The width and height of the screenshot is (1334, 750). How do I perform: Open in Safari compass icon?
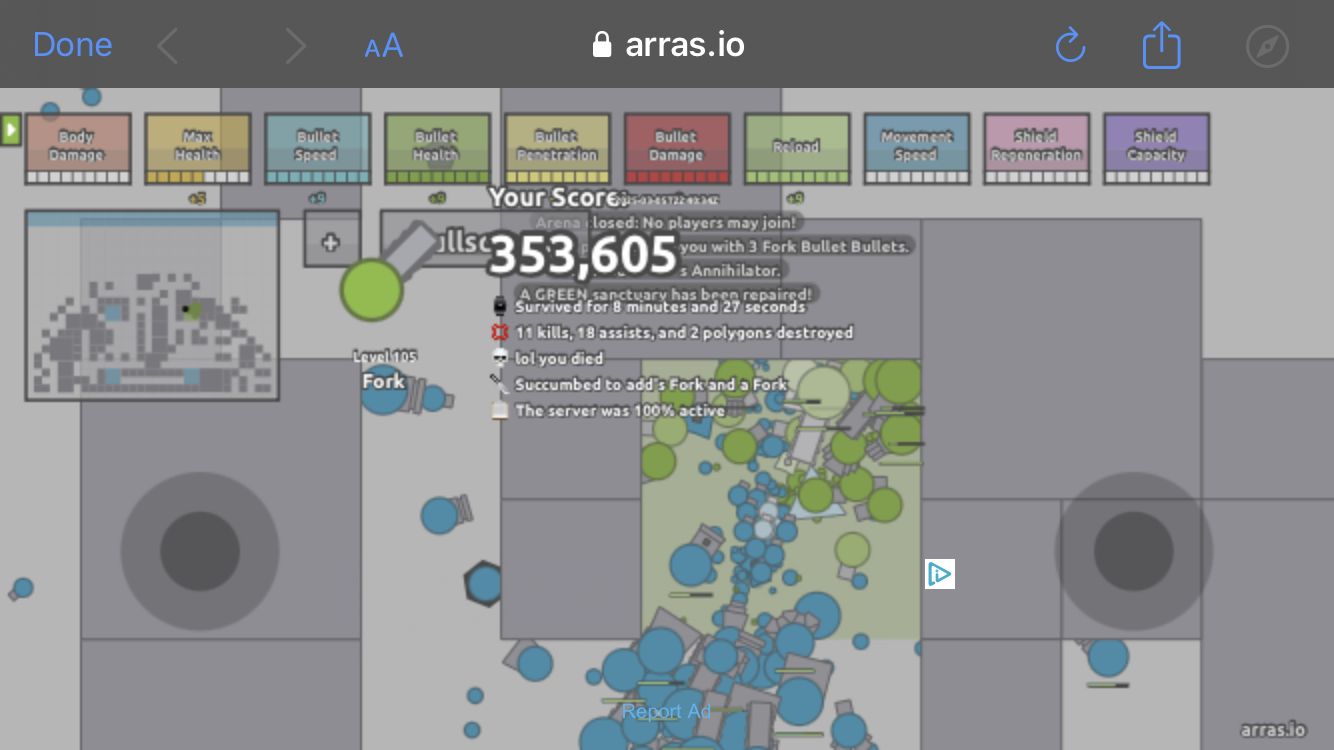[1267, 46]
